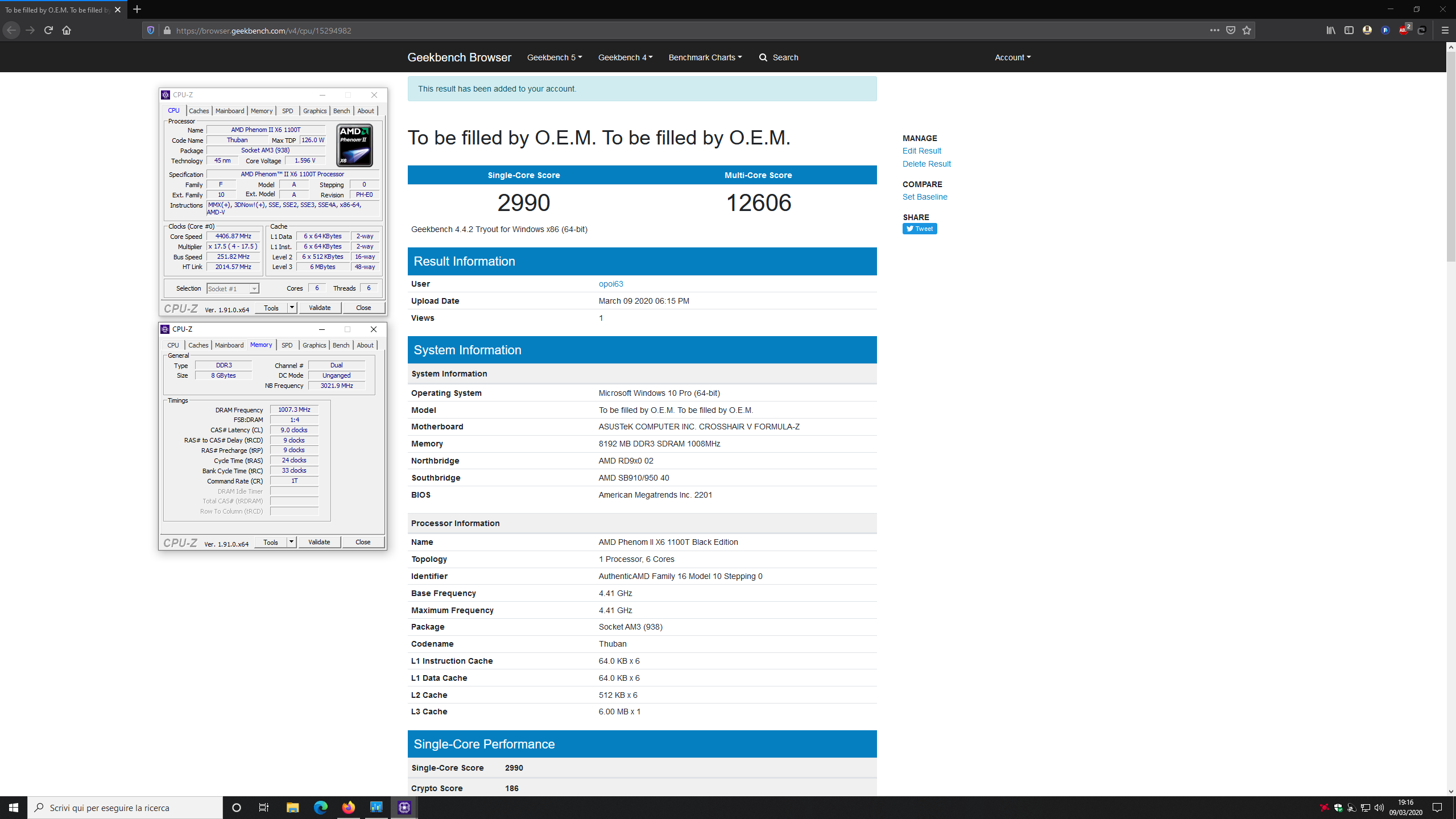Go to Geekbench Browser home link
This screenshot has width=1456, height=819.
(459, 57)
